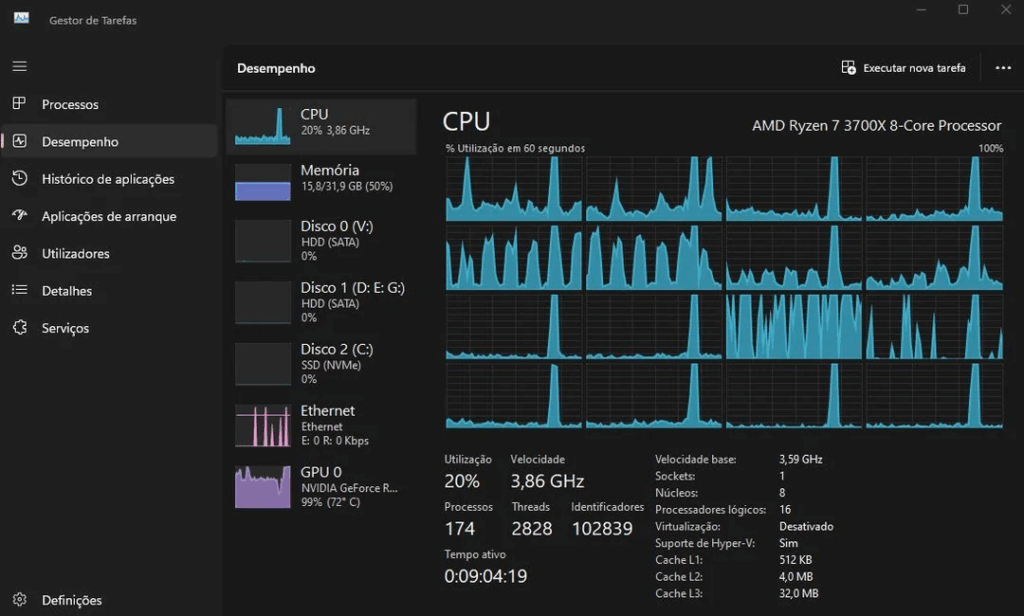Image resolution: width=1024 pixels, height=616 pixels.
Task: Click the Processos sidebar icon
Action: 20,103
